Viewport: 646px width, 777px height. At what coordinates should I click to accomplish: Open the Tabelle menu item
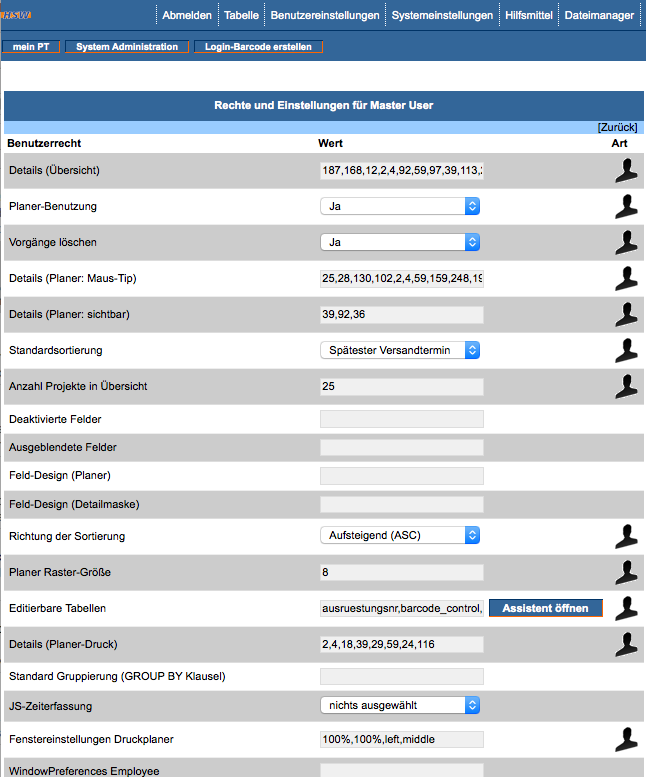coord(241,15)
